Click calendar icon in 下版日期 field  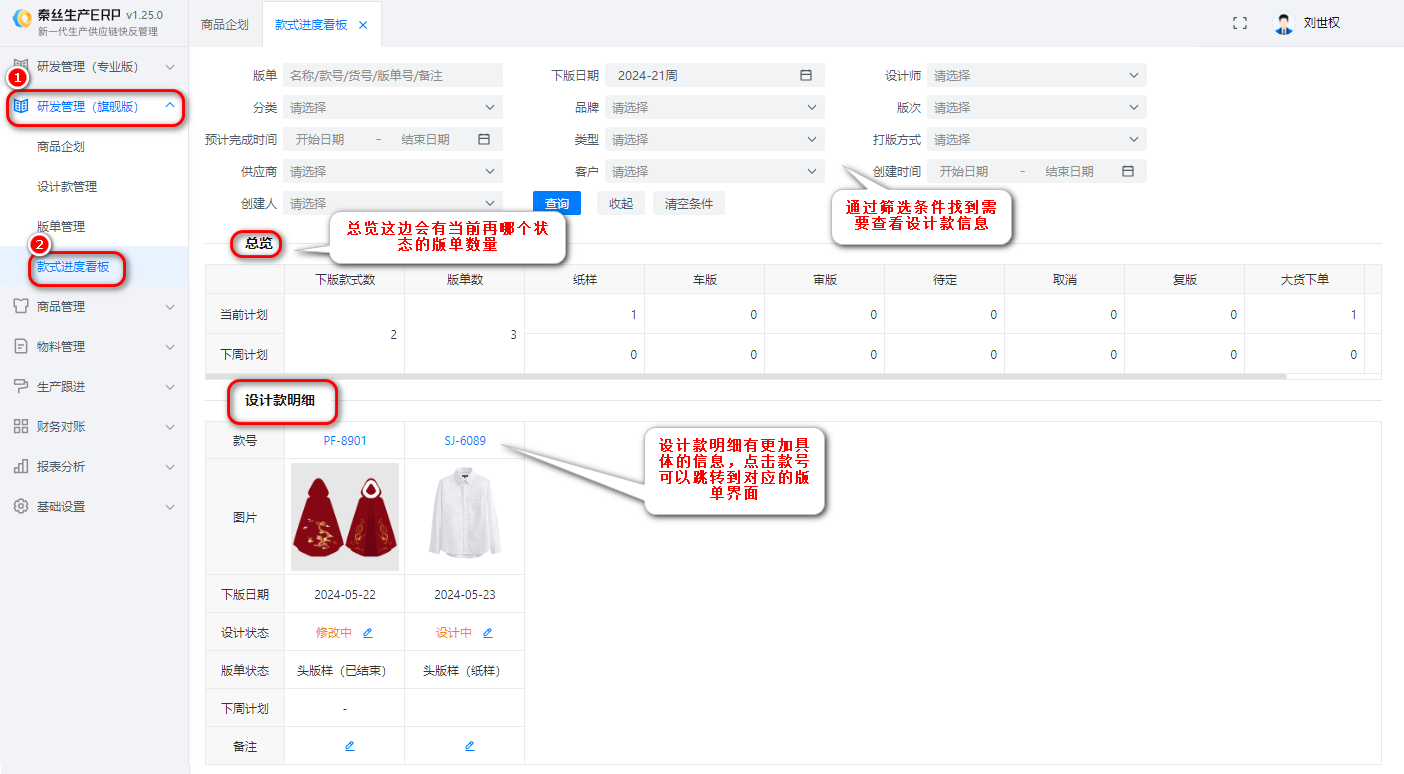coord(806,75)
